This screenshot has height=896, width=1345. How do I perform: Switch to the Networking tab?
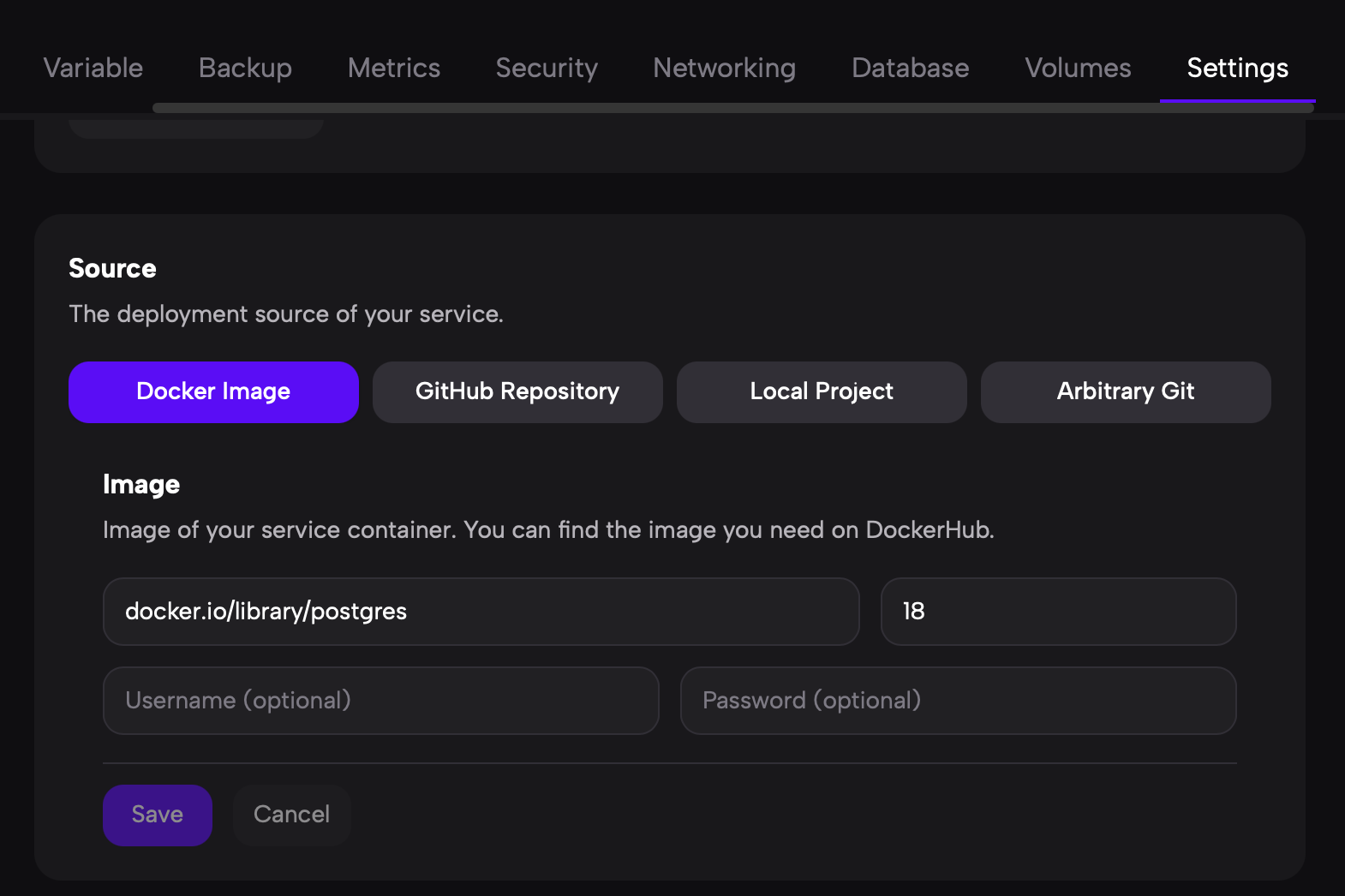[724, 68]
